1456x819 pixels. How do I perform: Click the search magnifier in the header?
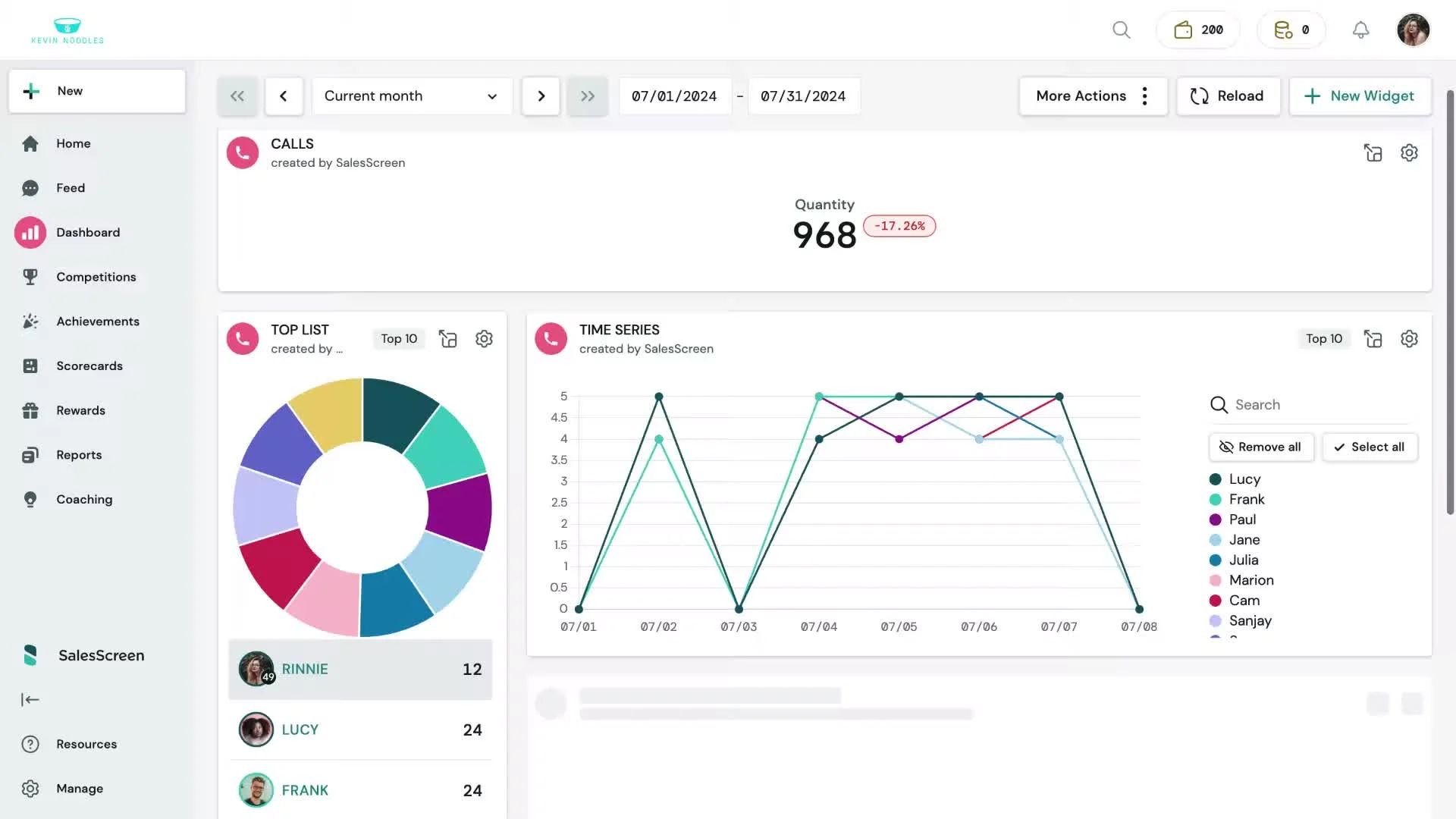coord(1121,30)
